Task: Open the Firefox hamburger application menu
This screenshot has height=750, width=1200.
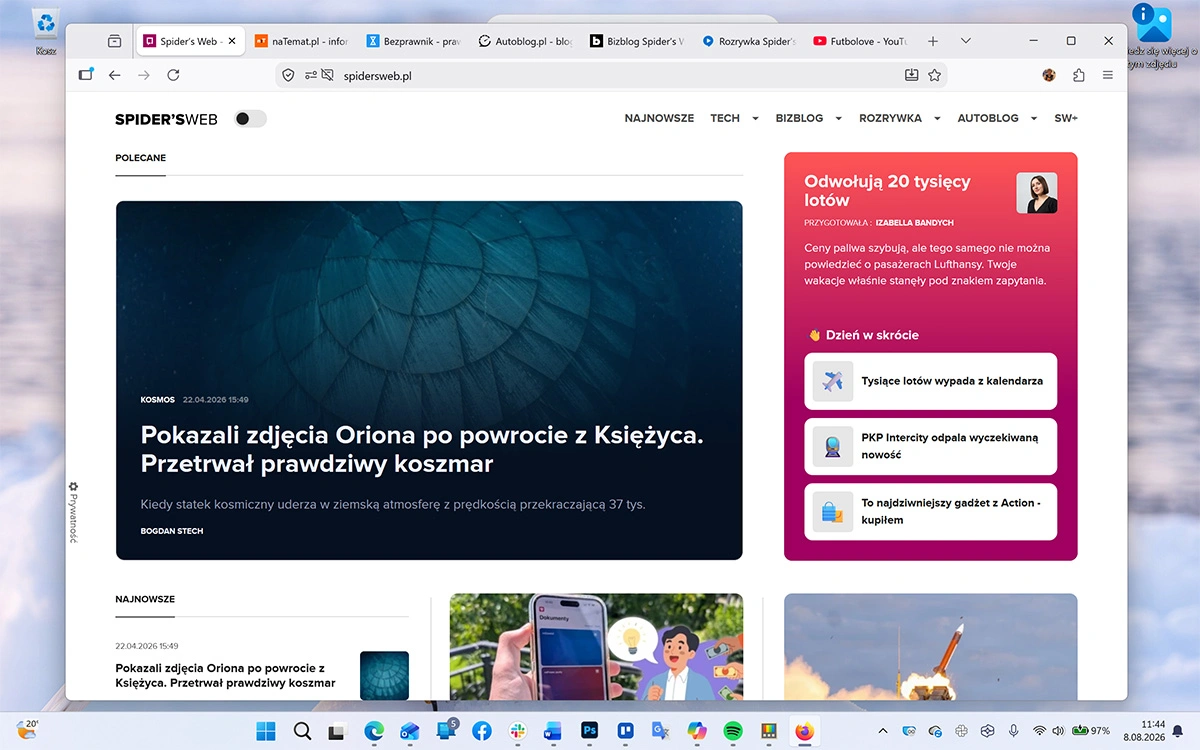Action: [x=1107, y=75]
